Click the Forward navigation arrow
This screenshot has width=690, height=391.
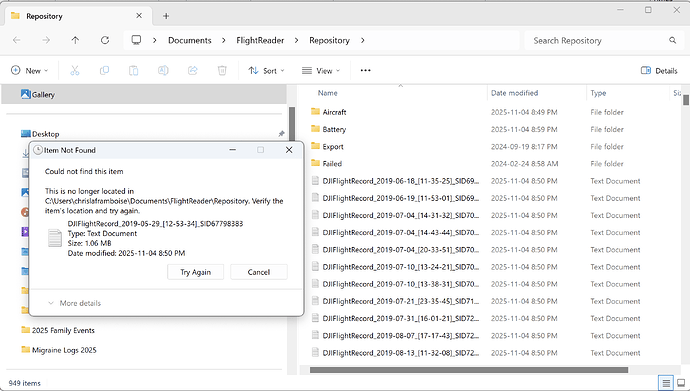(46, 40)
